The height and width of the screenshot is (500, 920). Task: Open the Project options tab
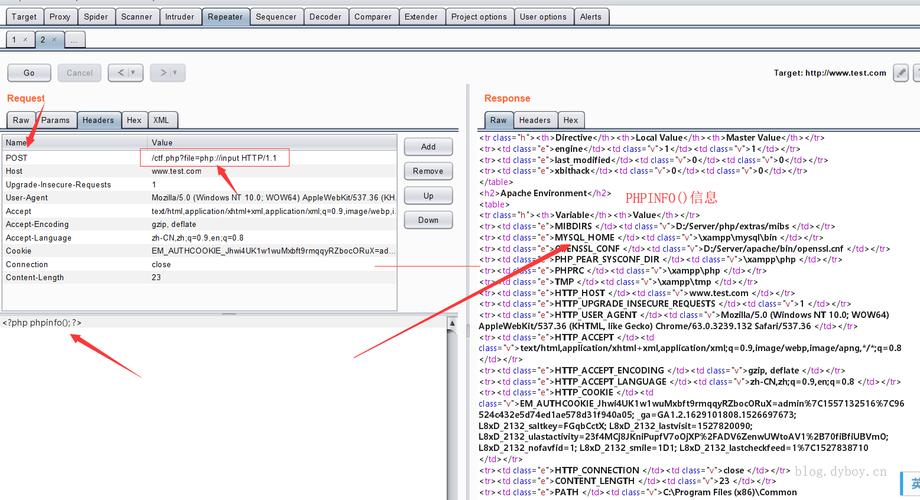click(x=479, y=16)
